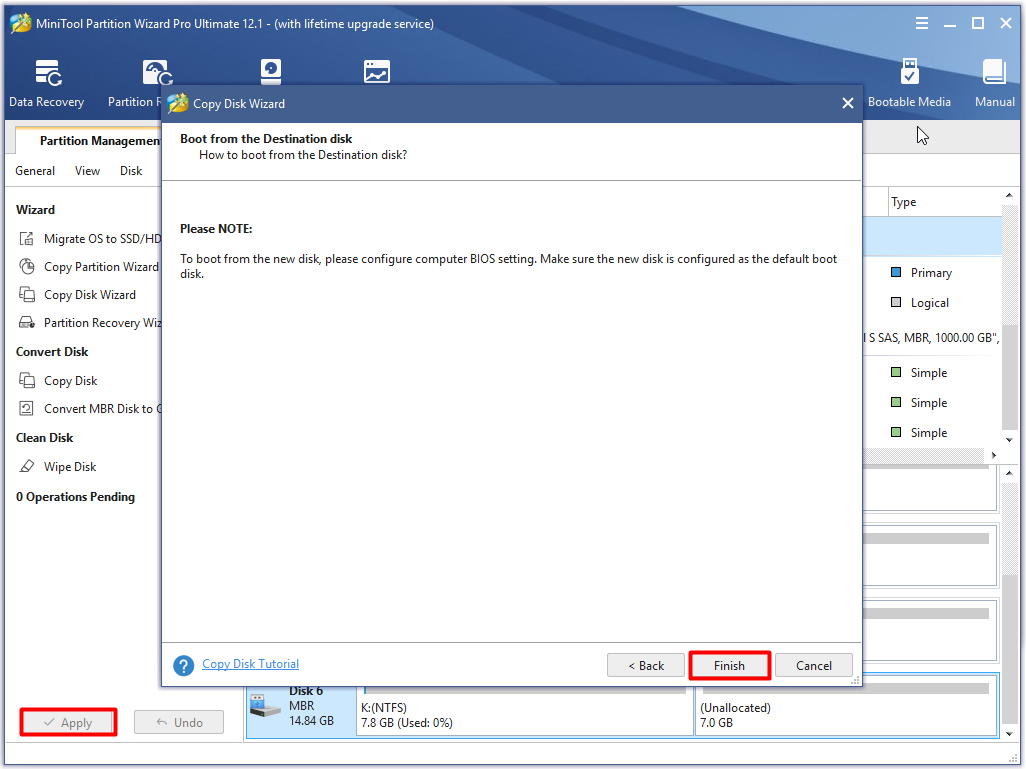The width and height of the screenshot is (1026, 769).
Task: Select the K:(NTFS) 7.8 GB partition
Action: click(x=525, y=709)
